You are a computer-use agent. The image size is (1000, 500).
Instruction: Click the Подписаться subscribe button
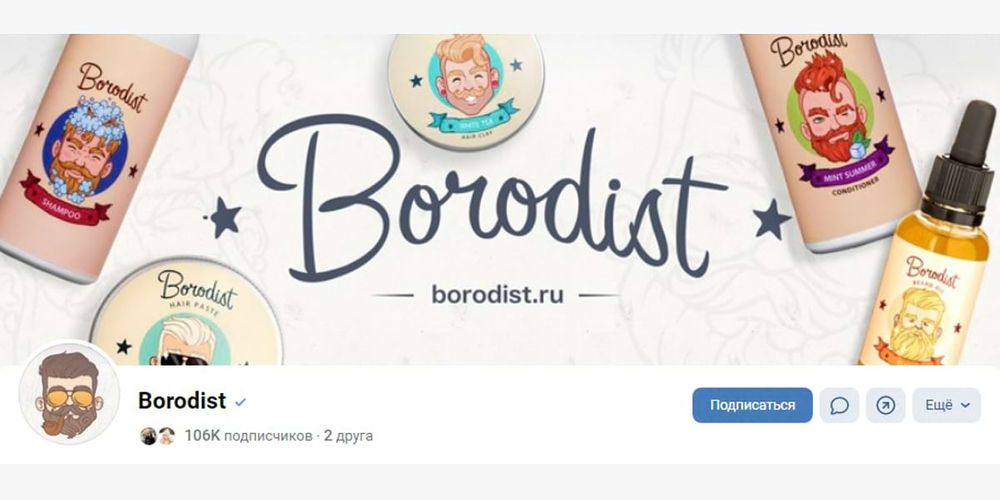point(752,405)
